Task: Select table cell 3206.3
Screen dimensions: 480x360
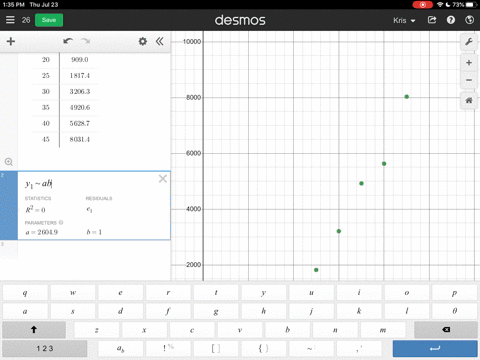Action: [x=80, y=92]
